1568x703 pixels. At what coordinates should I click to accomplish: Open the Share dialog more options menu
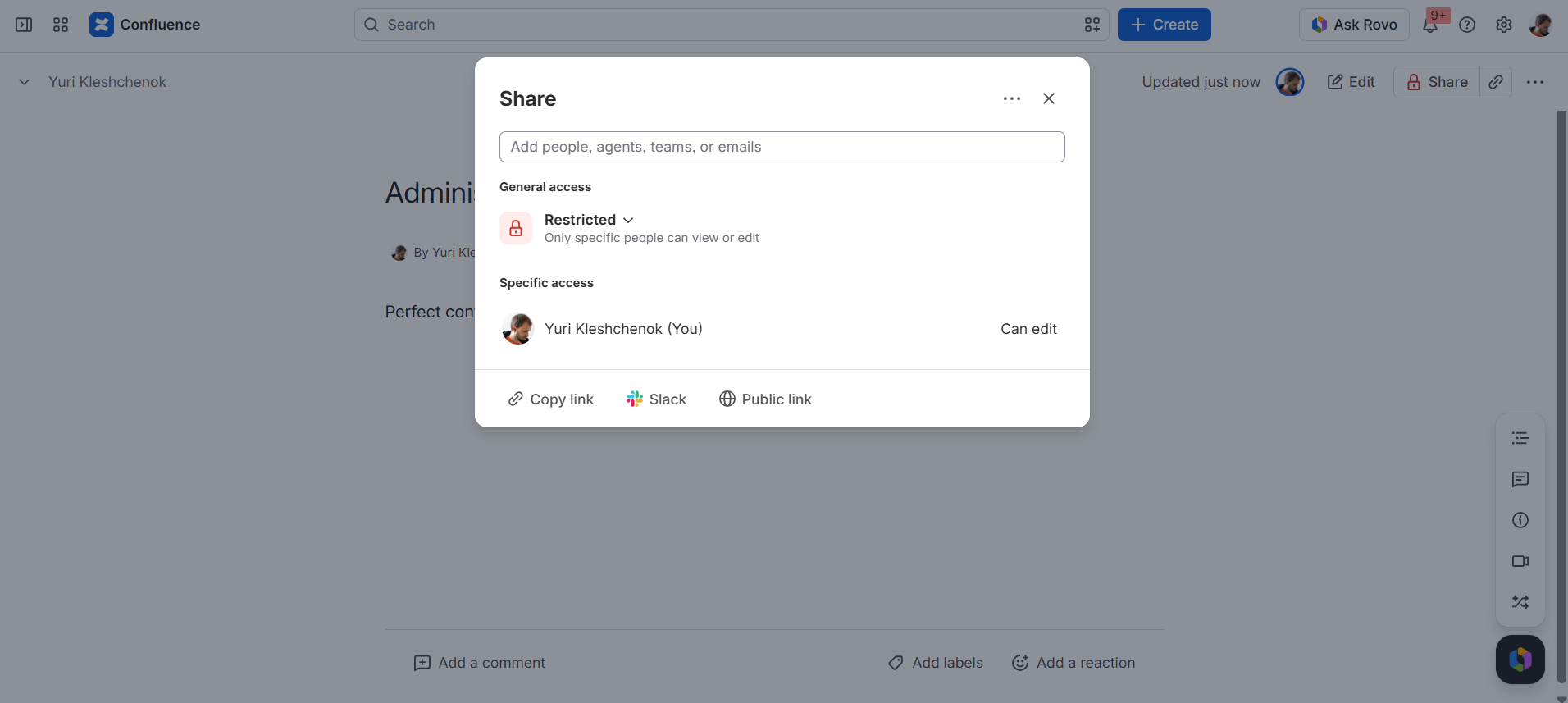pyautogui.click(x=1012, y=98)
